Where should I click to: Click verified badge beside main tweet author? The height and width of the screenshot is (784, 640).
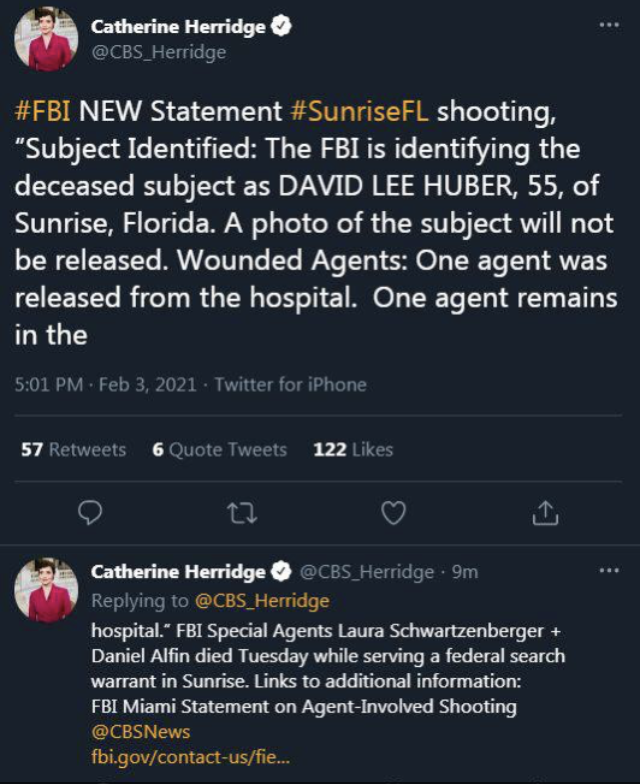point(281,26)
